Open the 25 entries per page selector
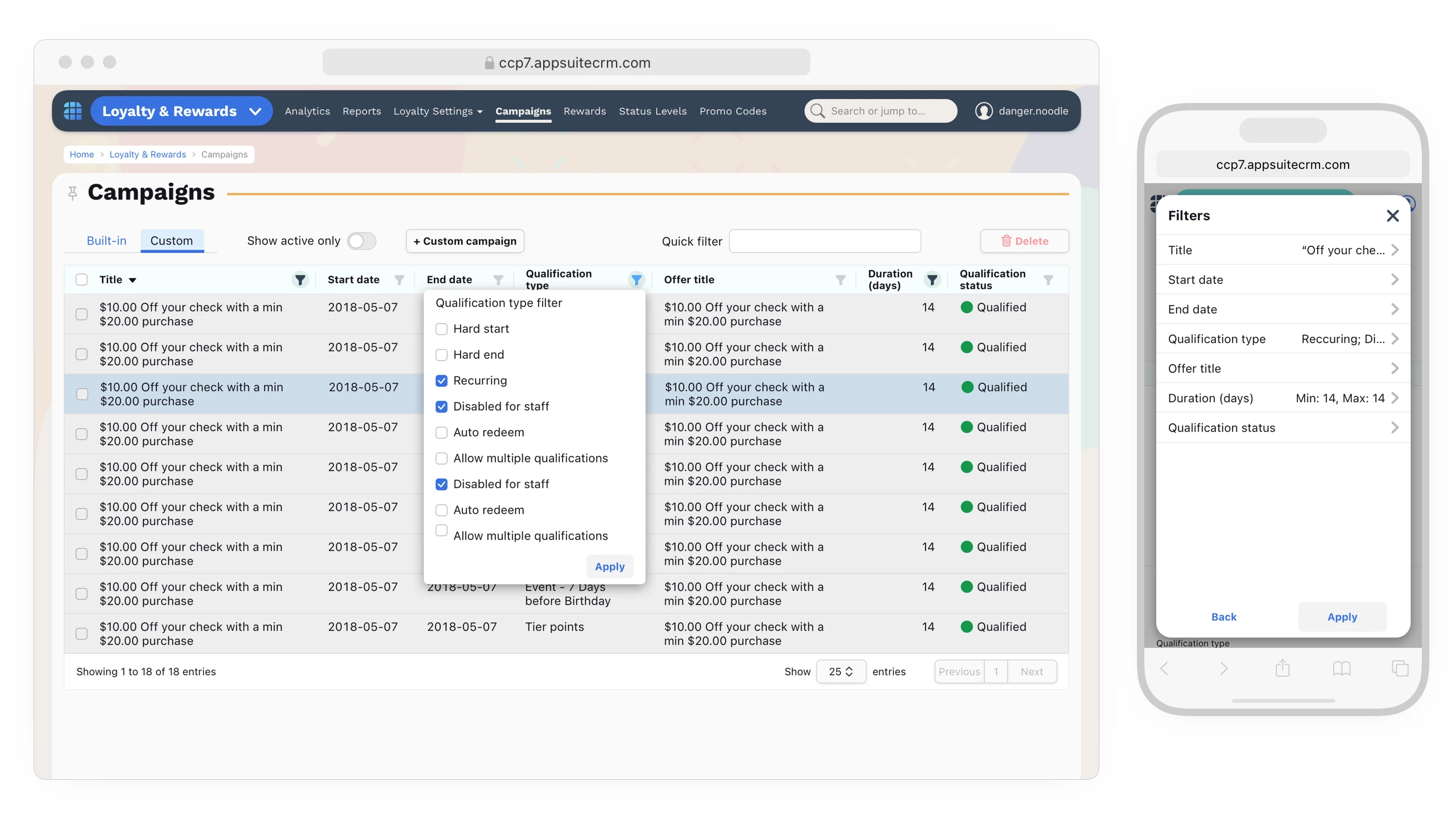 (841, 671)
